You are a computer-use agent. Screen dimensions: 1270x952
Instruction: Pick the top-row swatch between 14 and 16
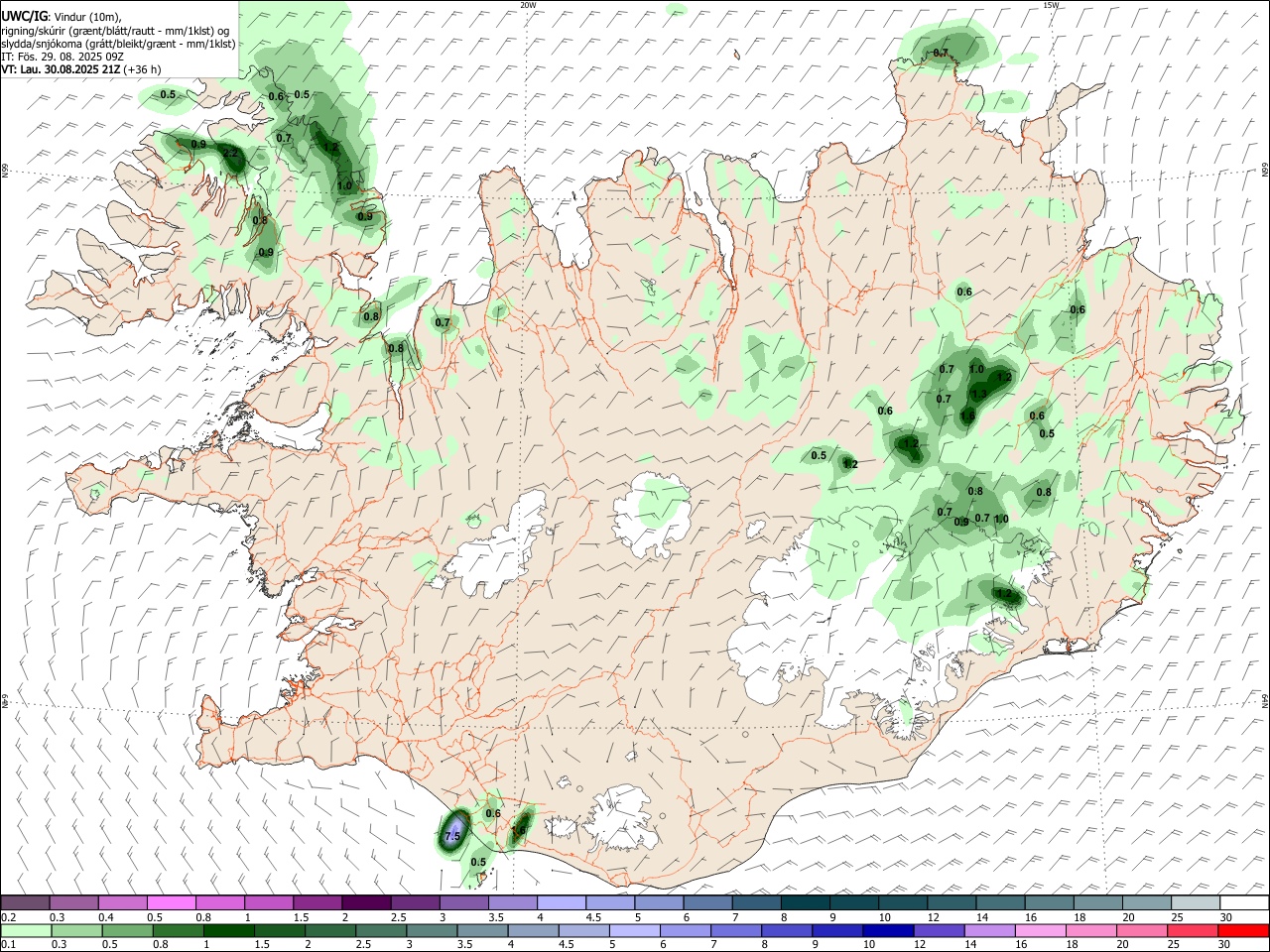coord(1000,902)
